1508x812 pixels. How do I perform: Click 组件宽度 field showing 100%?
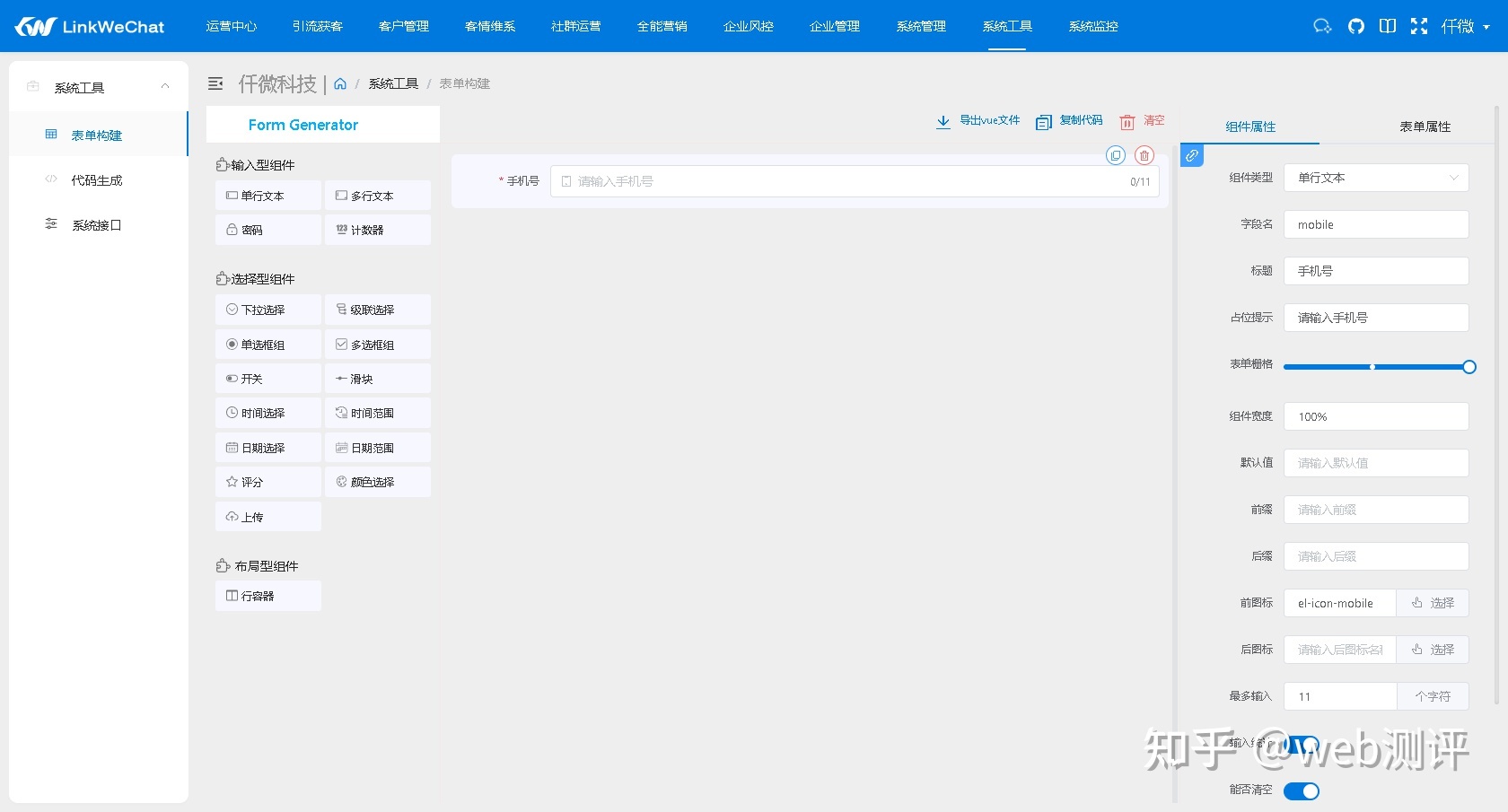pos(1376,416)
